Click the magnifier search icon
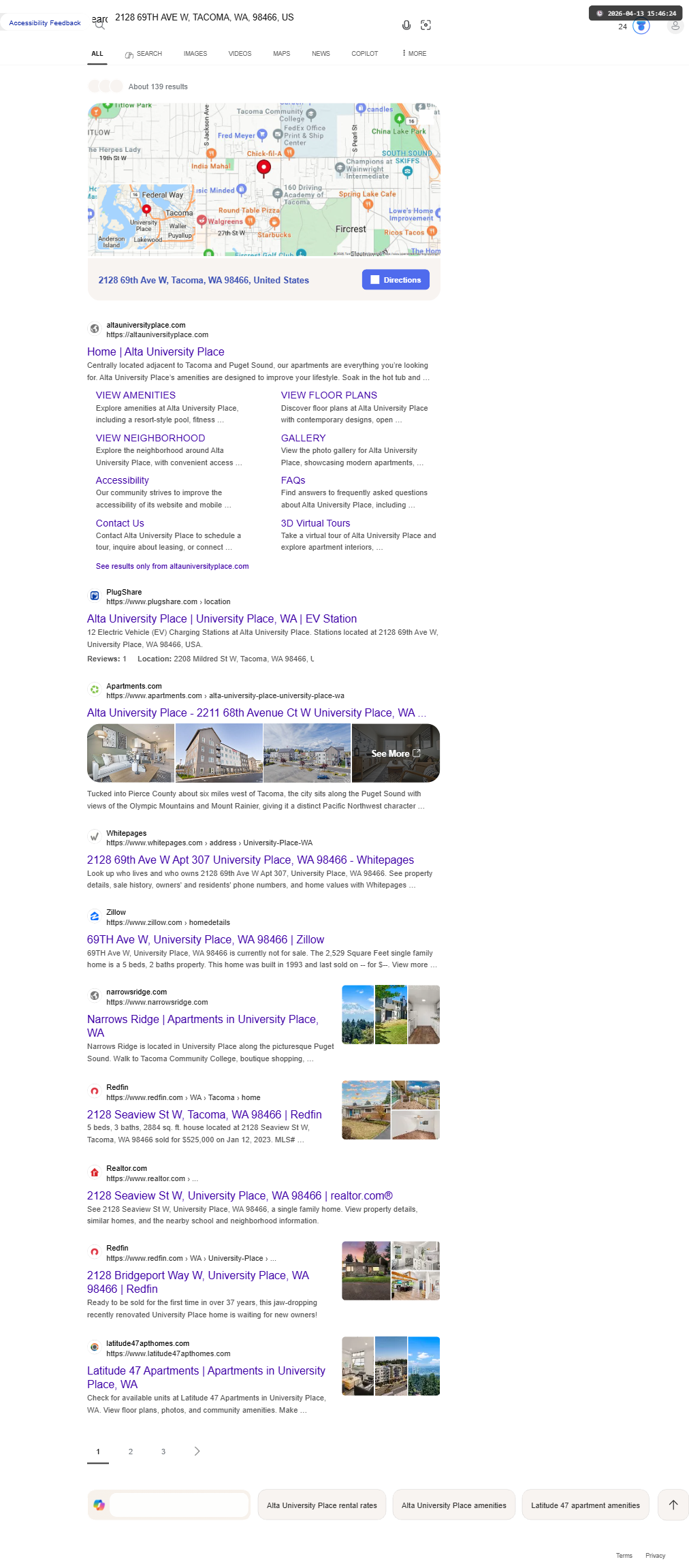The width and height of the screenshot is (689, 1568). coord(100,25)
